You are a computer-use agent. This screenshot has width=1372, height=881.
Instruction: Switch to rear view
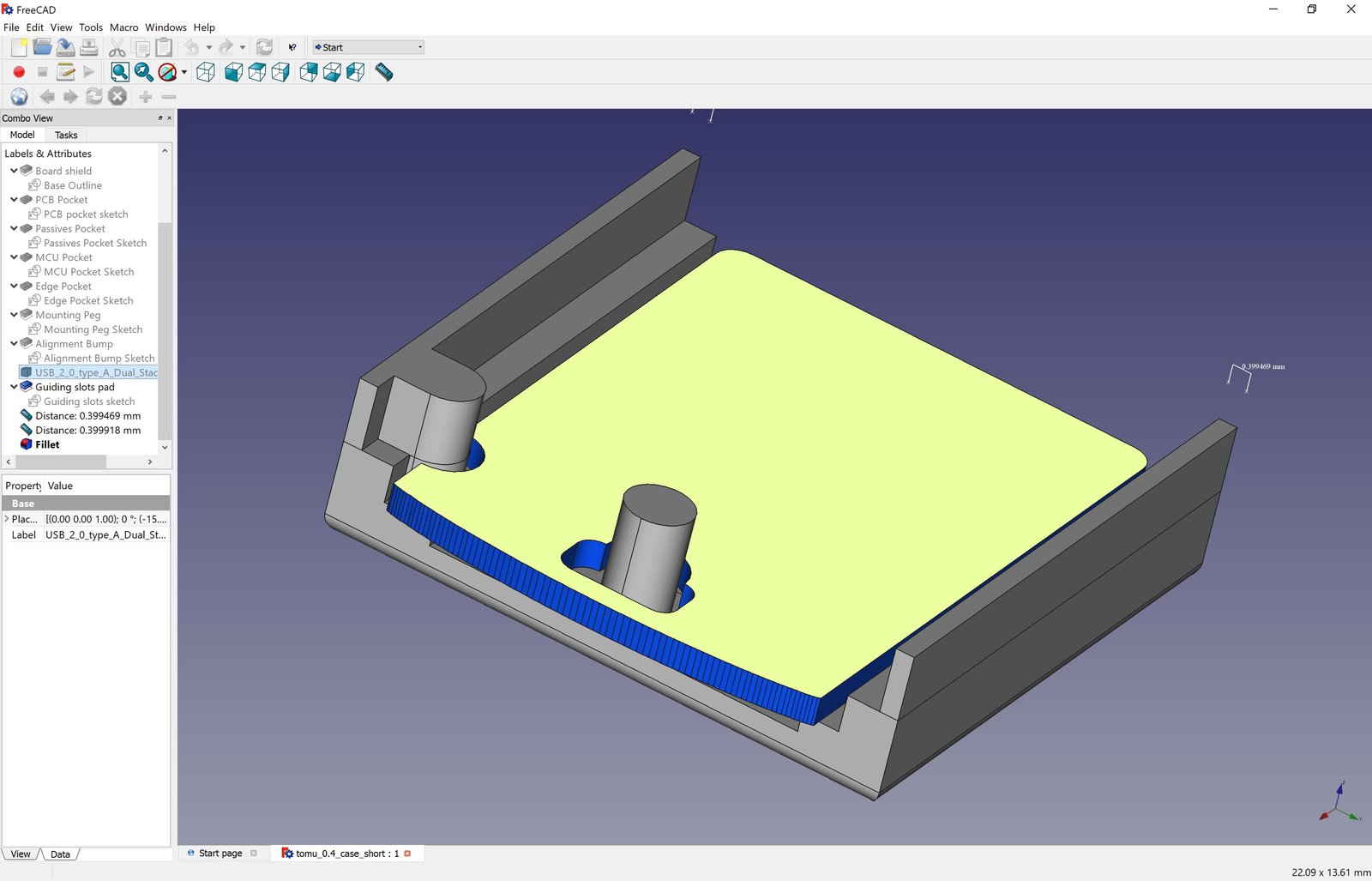tap(309, 72)
